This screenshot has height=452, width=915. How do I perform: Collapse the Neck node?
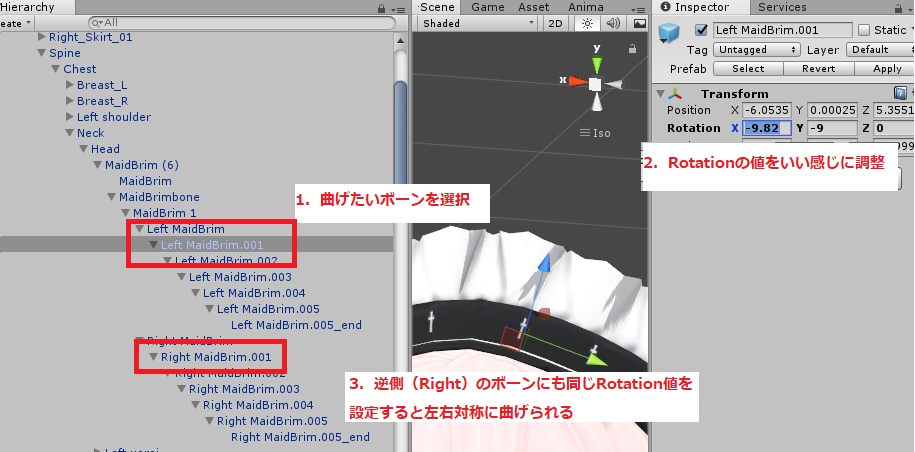pos(69,133)
